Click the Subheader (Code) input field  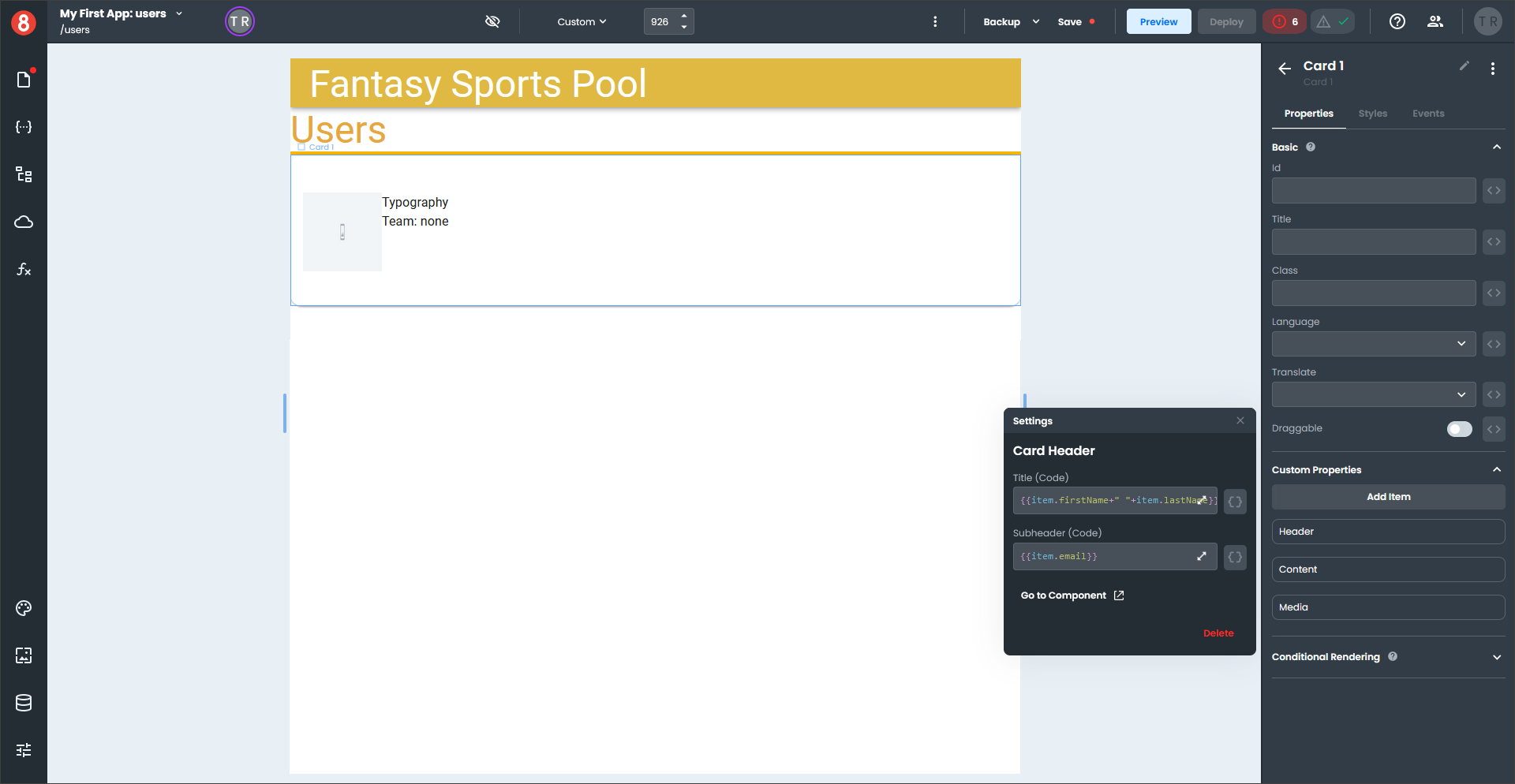pyautogui.click(x=1105, y=557)
